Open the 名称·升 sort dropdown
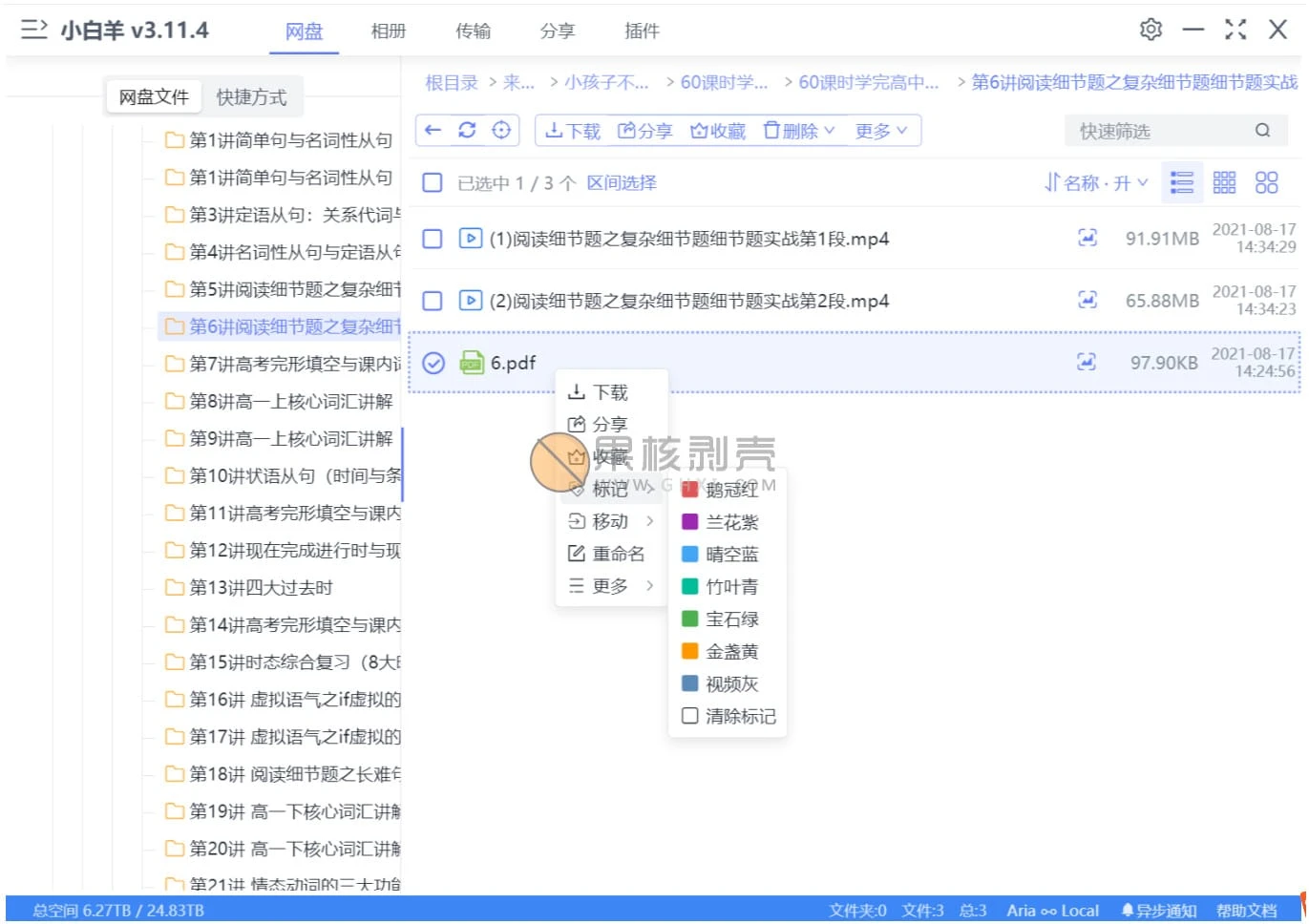 coord(1096,182)
